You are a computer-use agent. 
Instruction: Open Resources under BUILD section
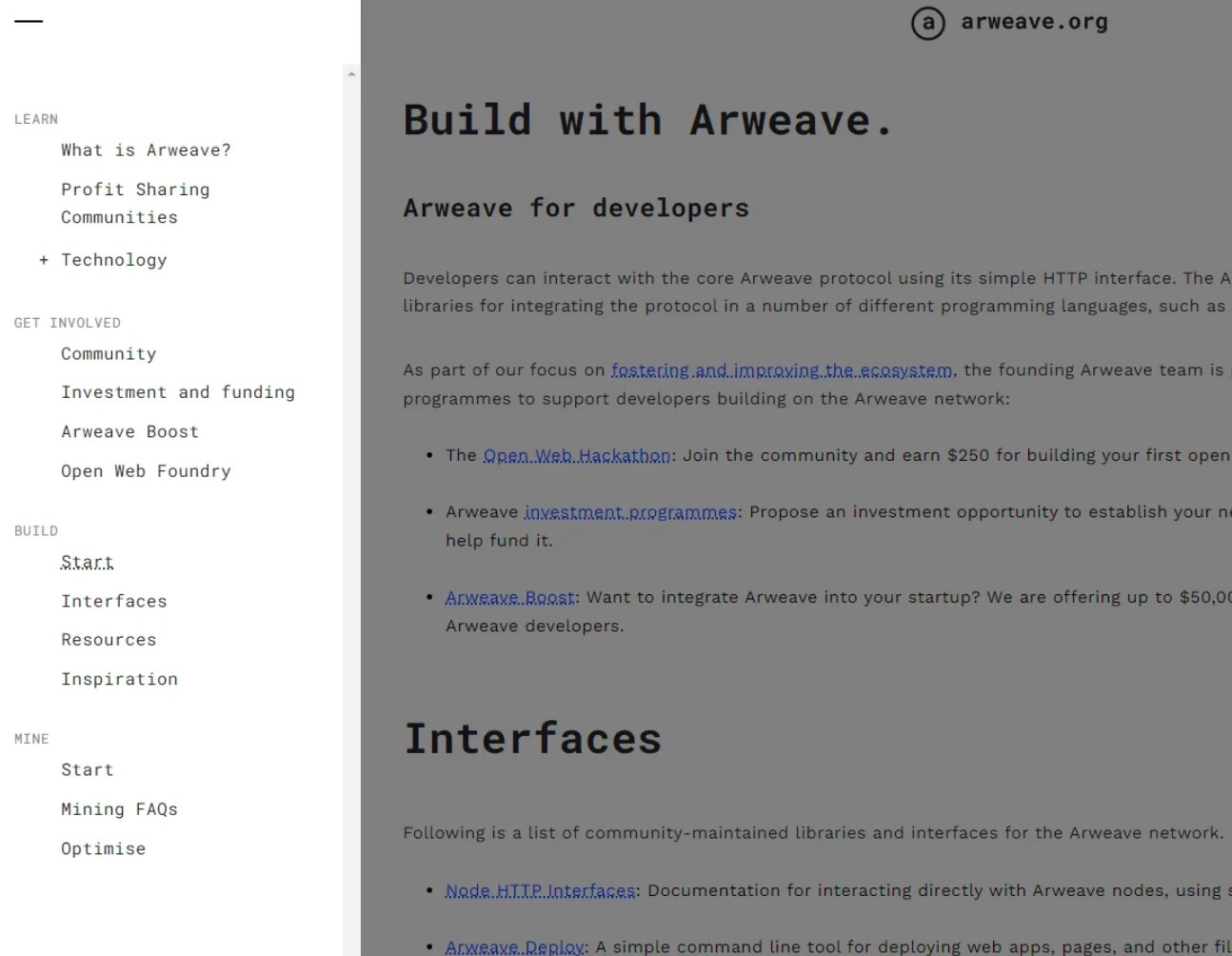tap(109, 640)
